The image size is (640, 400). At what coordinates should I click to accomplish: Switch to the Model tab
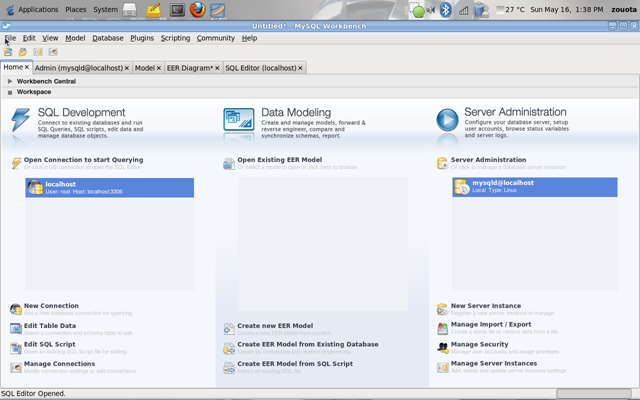coord(144,68)
